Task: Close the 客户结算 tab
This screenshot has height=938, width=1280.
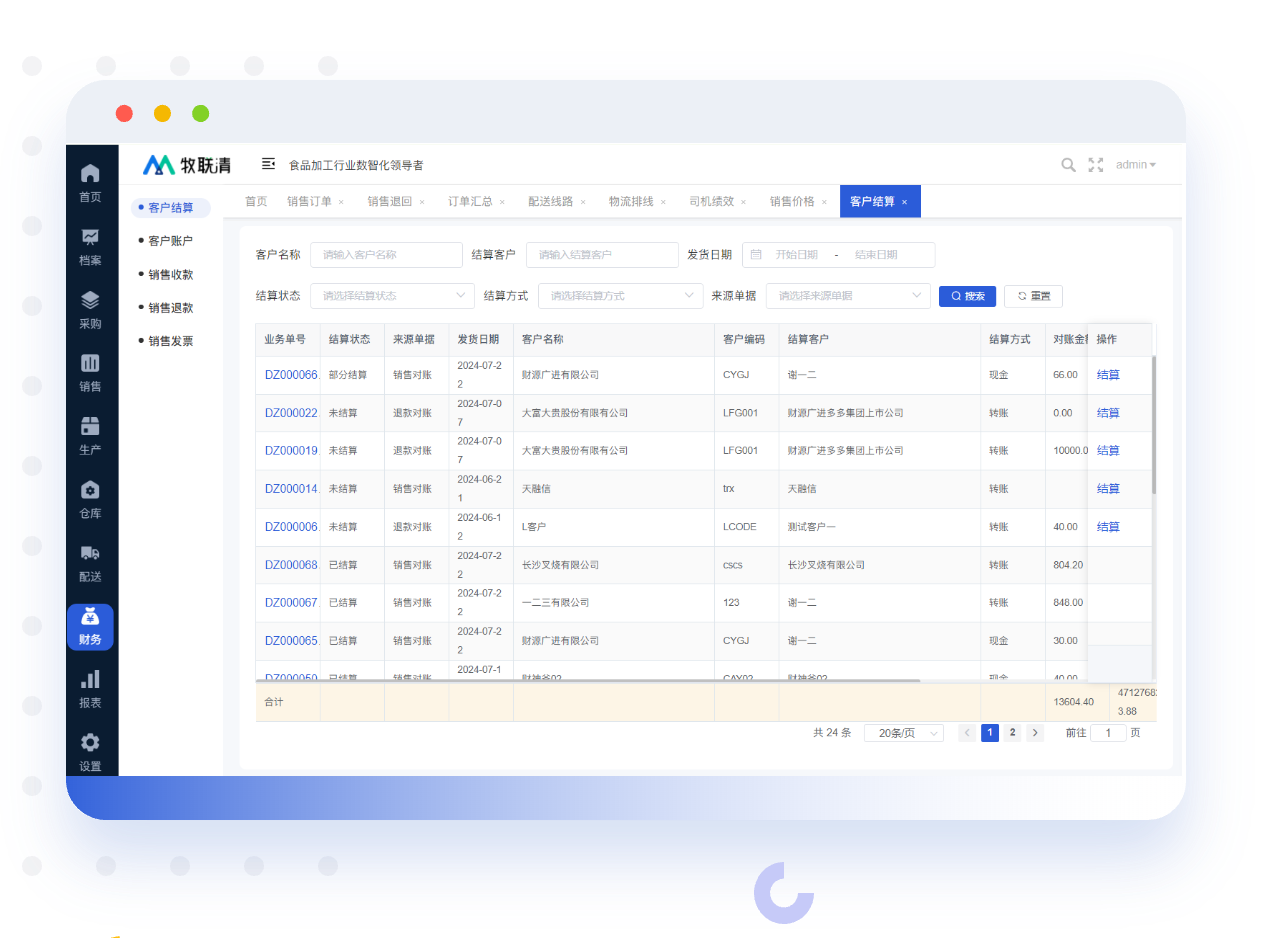Action: pos(904,202)
